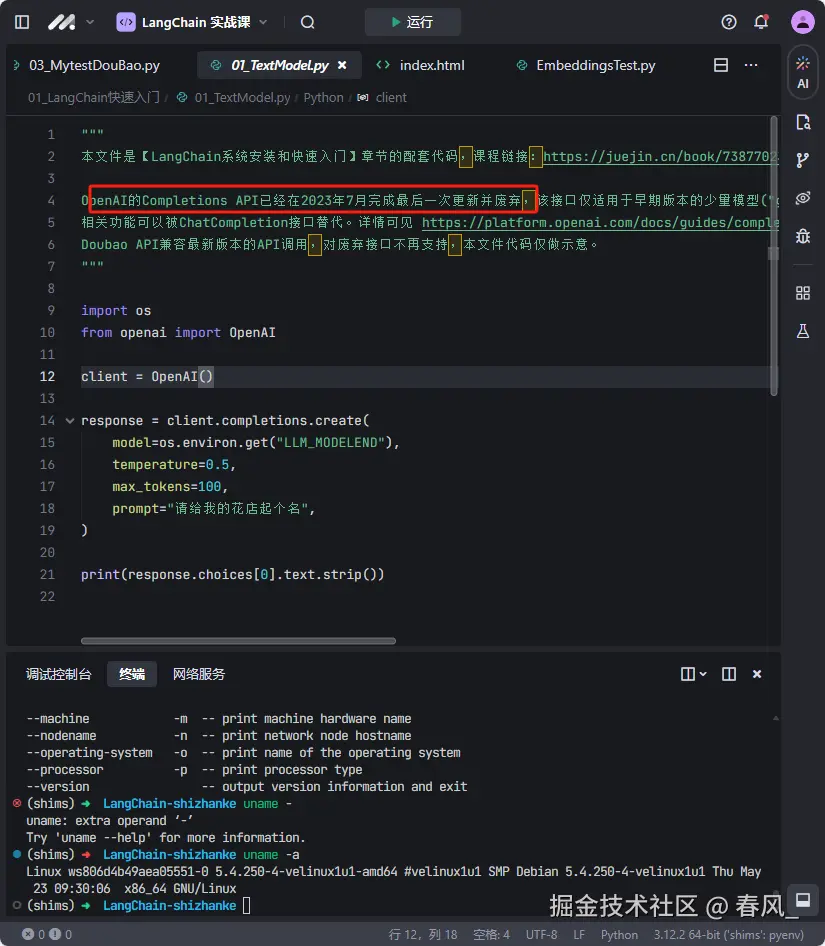Select the 3.12.2 64-bit interpreter status
The height and width of the screenshot is (946, 825).
click(x=728, y=935)
